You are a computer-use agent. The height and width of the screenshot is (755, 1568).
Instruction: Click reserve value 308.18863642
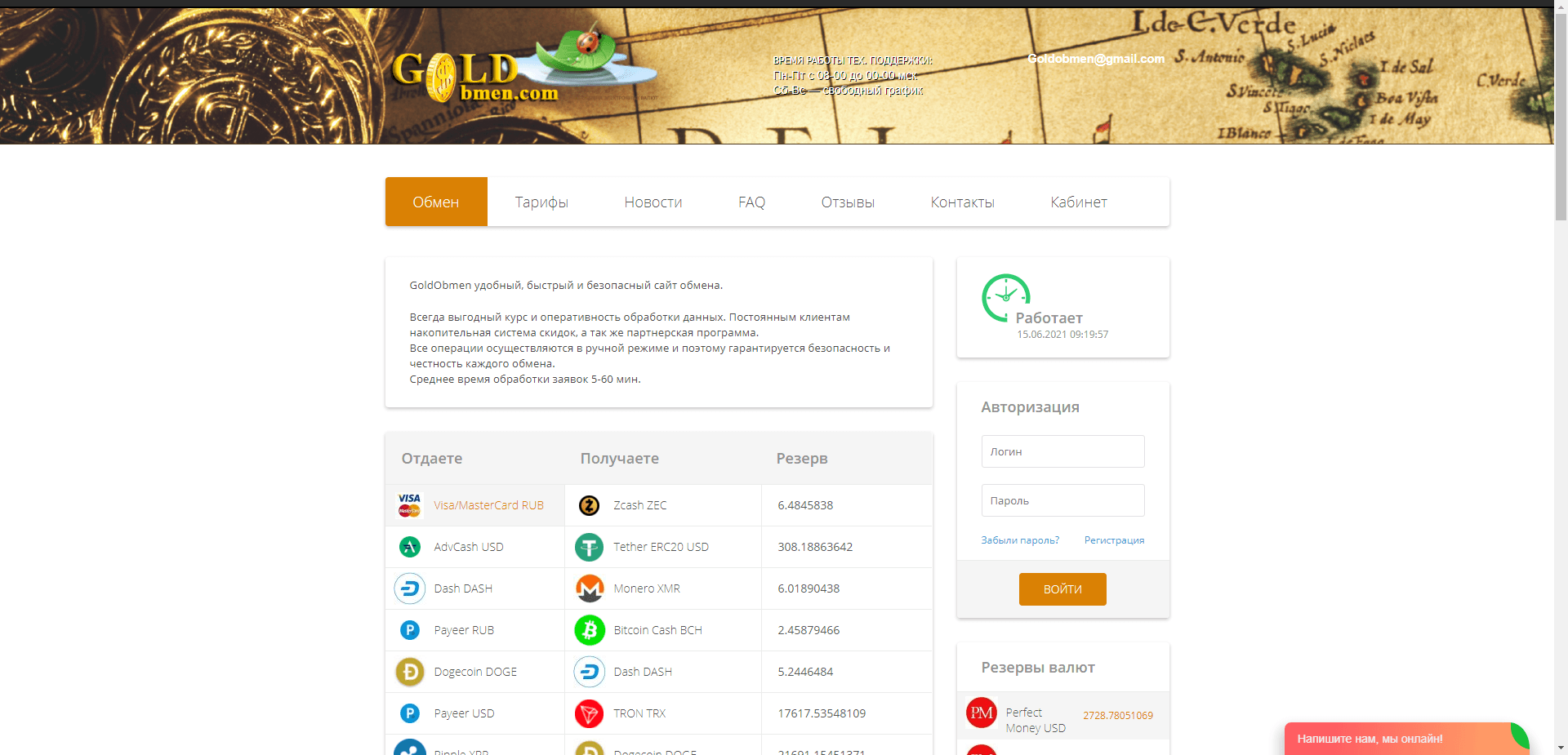815,547
